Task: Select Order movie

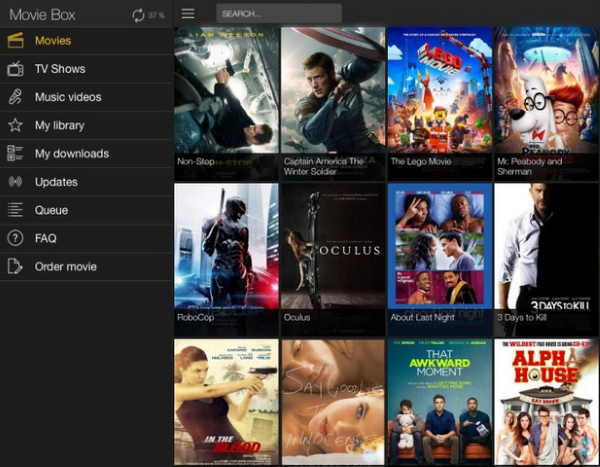Action: [x=86, y=266]
